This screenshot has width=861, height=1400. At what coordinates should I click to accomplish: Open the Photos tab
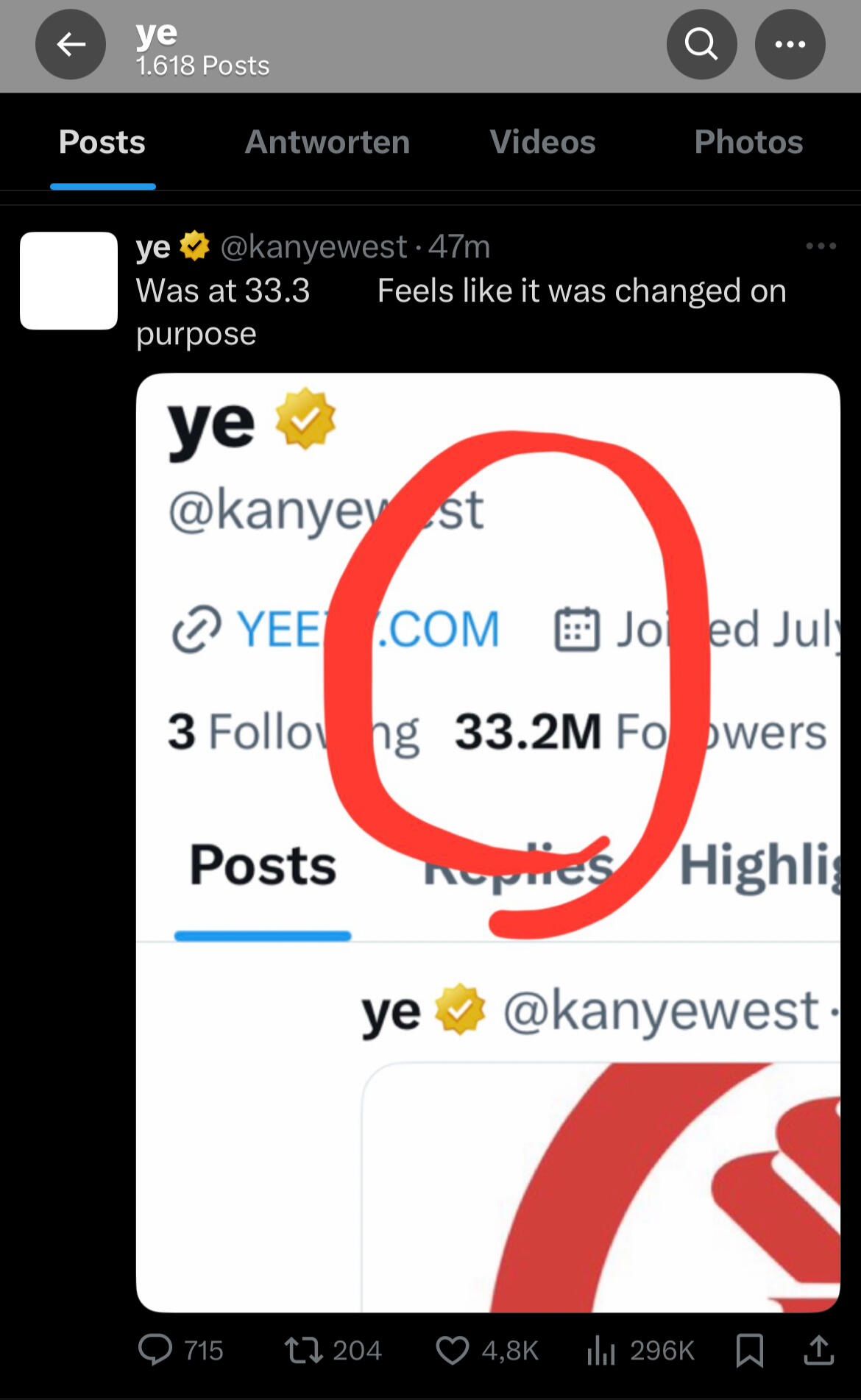tap(748, 142)
